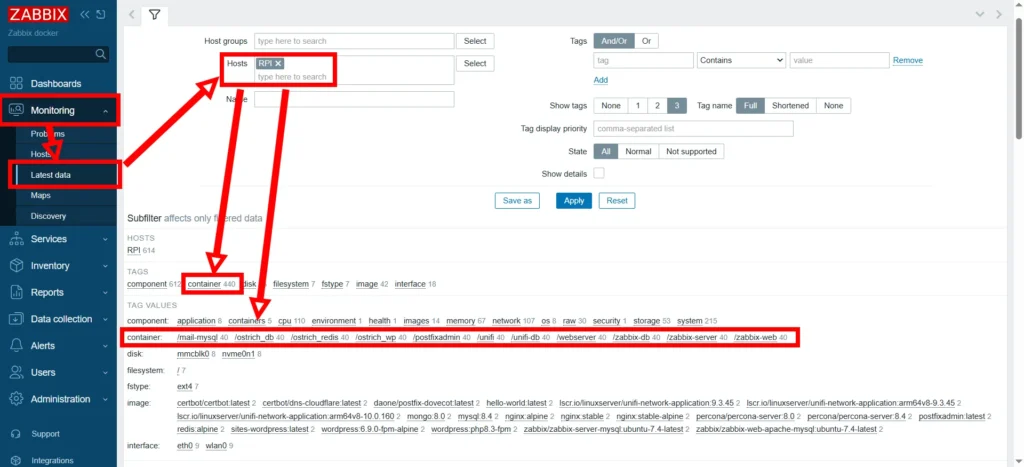This screenshot has width=1024, height=467.
Task: Set tag evaluation to Or
Action: coord(646,41)
